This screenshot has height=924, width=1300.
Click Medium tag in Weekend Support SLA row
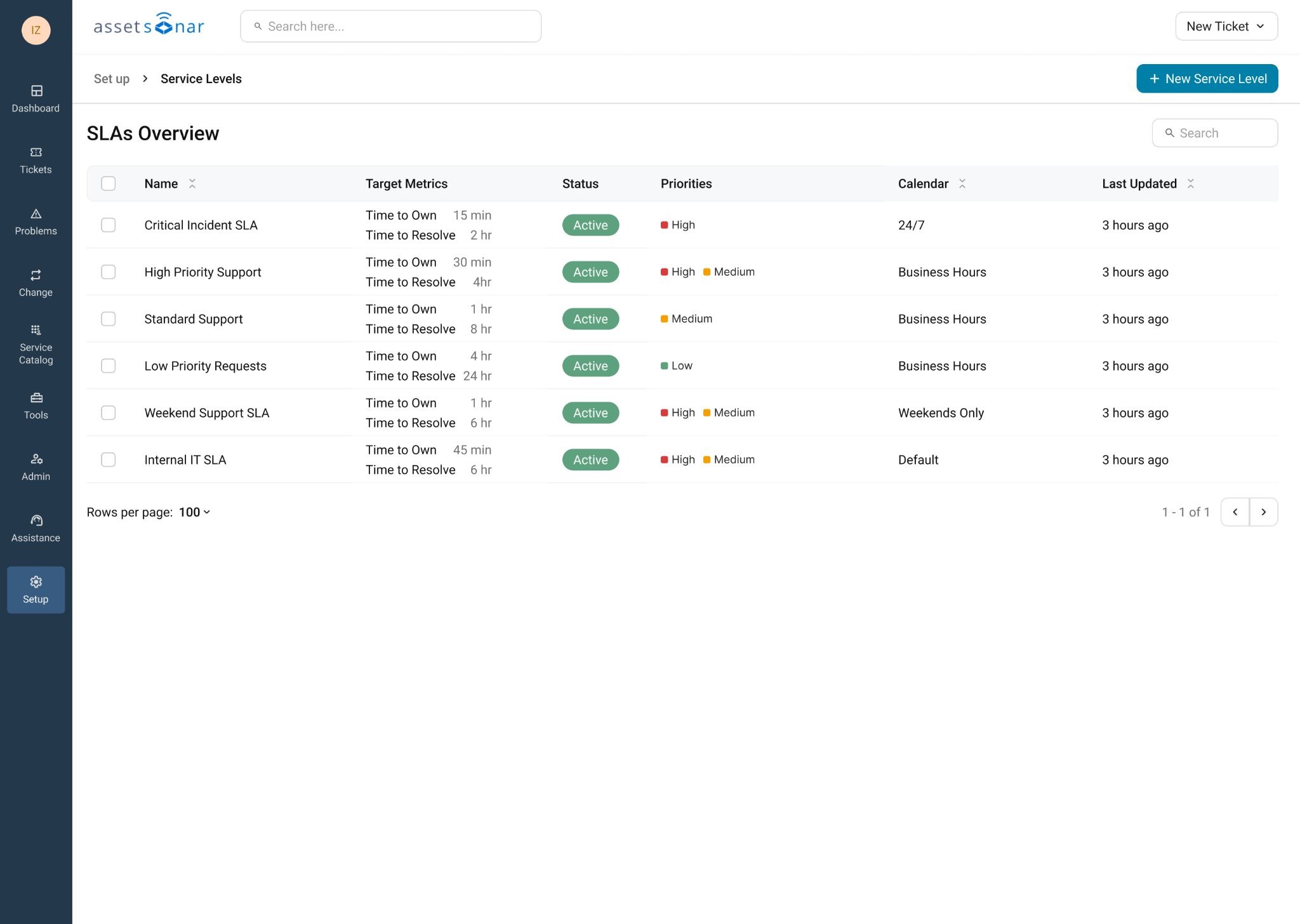tap(729, 413)
